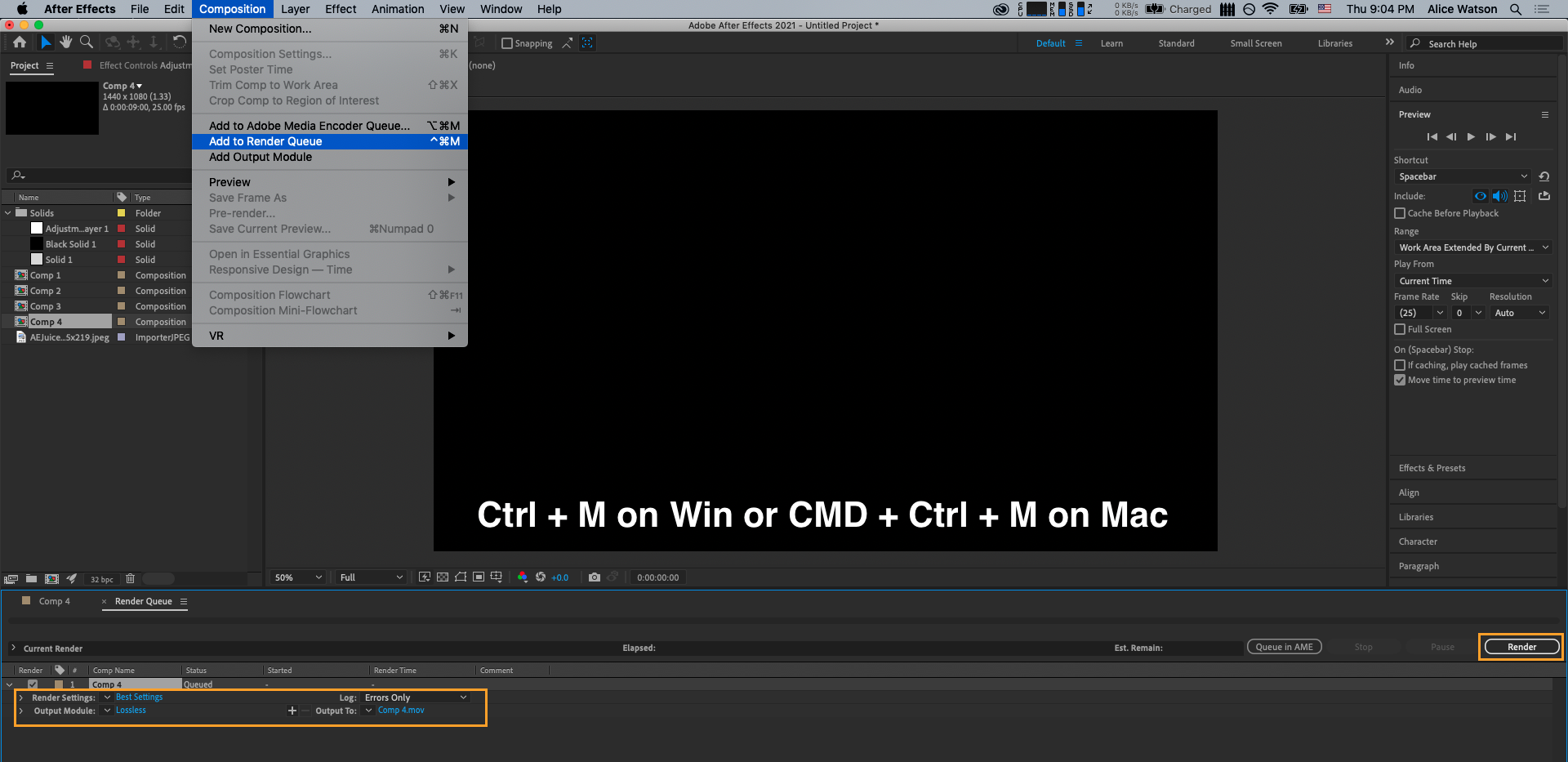Switch to the Comp 4 timeline tab
Viewport: 1568px width, 762px height.
coord(54,601)
